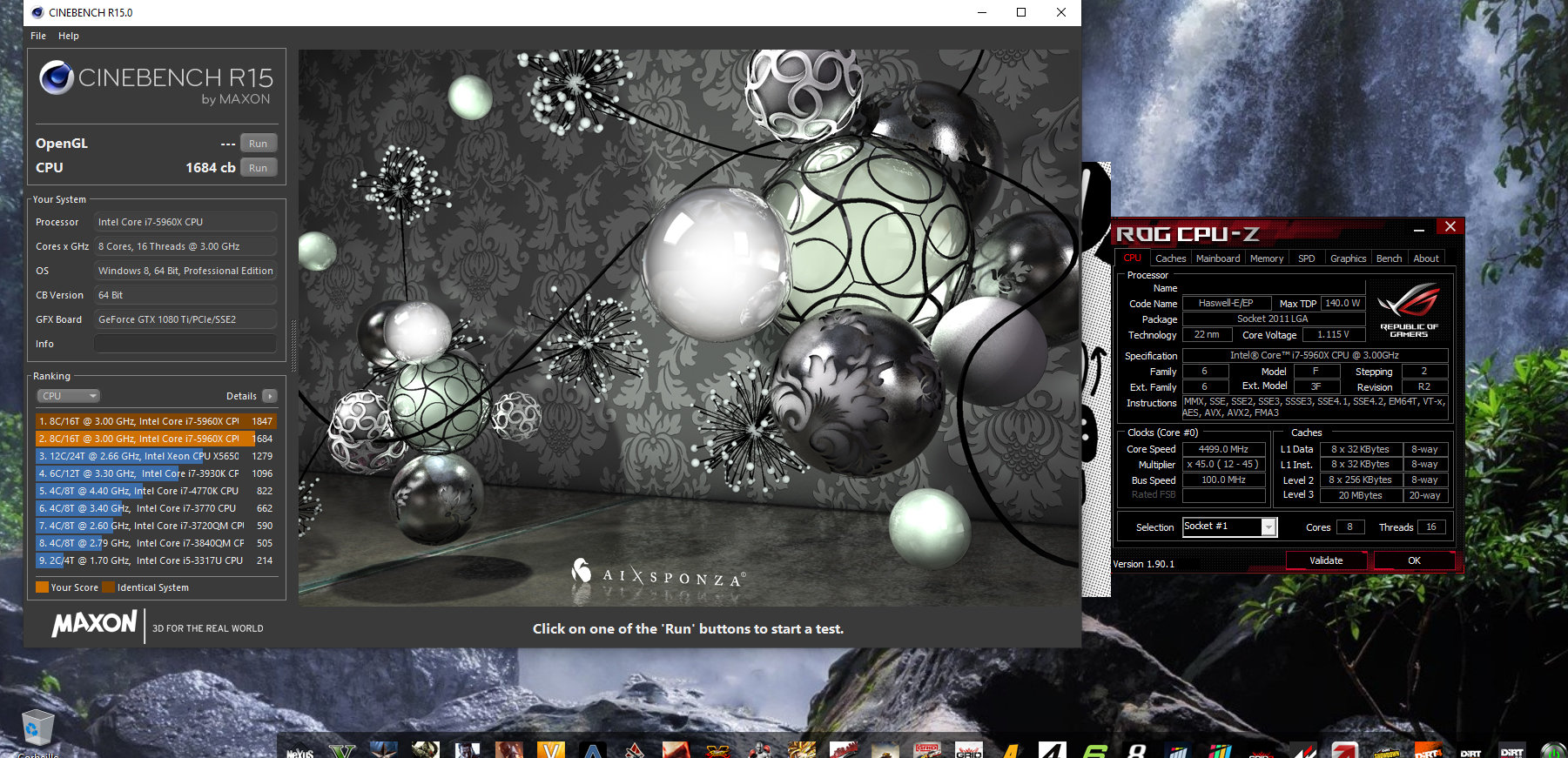Click the MAXON logo at bottom left
The width and height of the screenshot is (1568, 758).
coord(94,623)
